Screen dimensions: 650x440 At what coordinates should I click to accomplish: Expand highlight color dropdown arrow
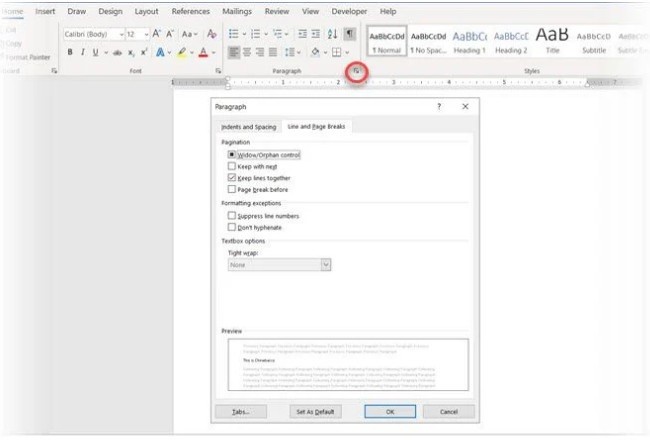[x=192, y=53]
